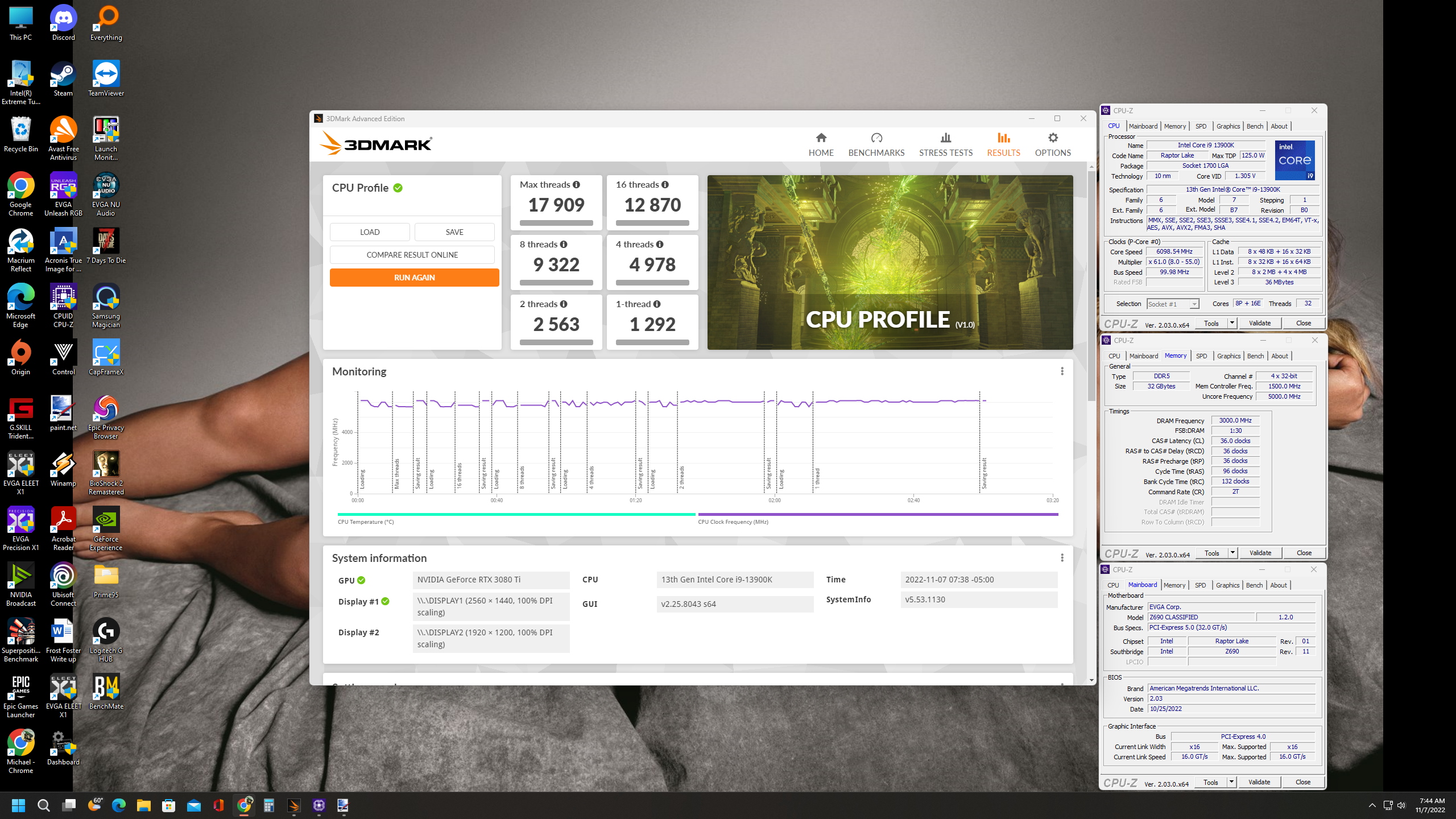The height and width of the screenshot is (819, 1456).
Task: Expand Tools dropdown arrow in Memory CPU-Z window
Action: click(1232, 553)
